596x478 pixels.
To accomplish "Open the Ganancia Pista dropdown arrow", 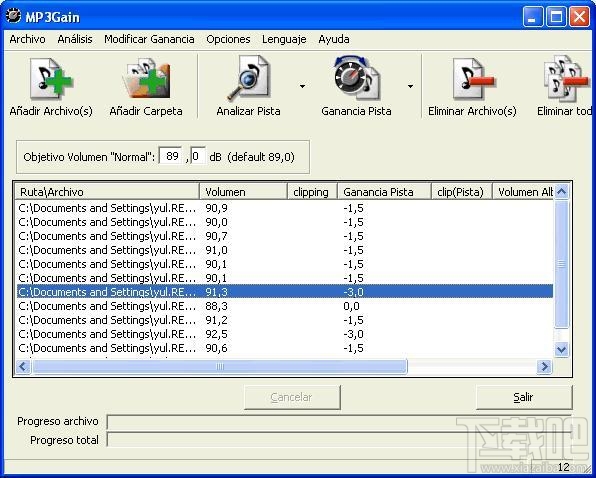I will click(x=410, y=87).
